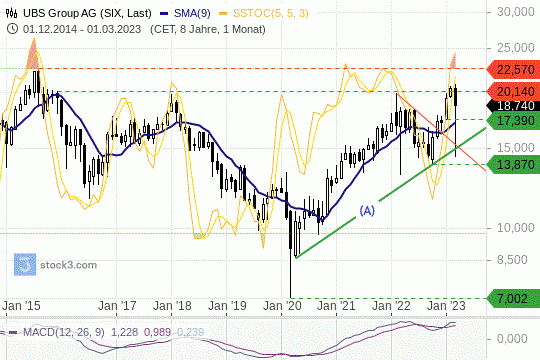Click the 17,390 green support price tag
Image resolution: width=540 pixels, height=360 pixels.
(513, 121)
